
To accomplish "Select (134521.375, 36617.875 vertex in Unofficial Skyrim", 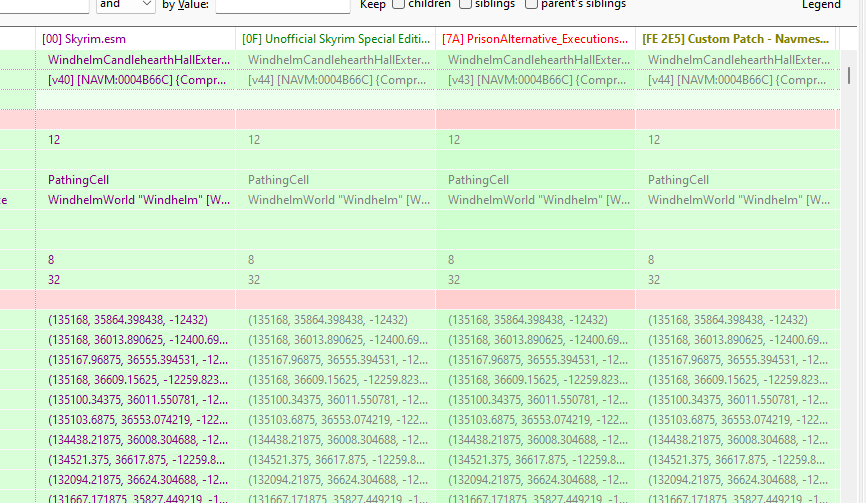I will [x=336, y=460].
